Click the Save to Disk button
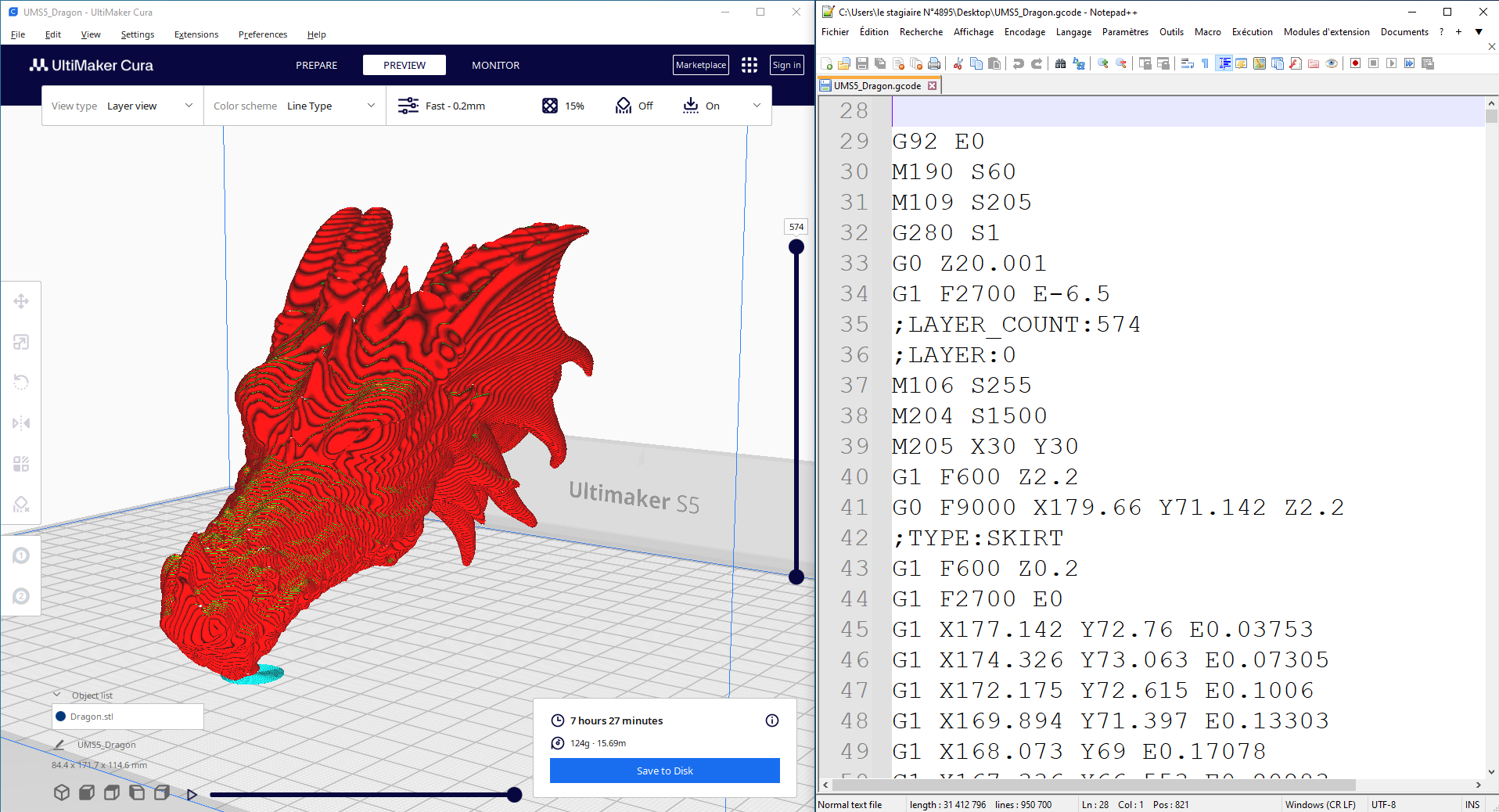This screenshot has width=1499, height=812. click(x=664, y=771)
